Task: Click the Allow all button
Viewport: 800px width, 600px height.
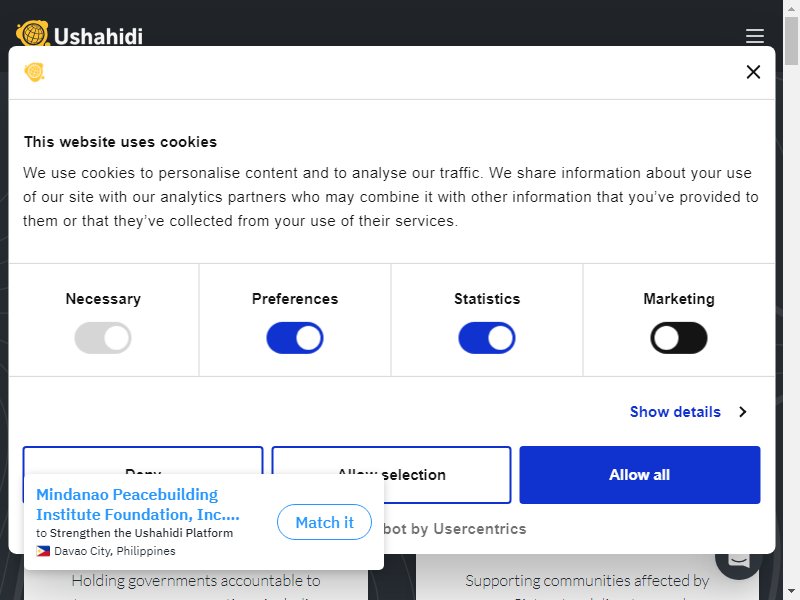Action: pyautogui.click(x=640, y=474)
